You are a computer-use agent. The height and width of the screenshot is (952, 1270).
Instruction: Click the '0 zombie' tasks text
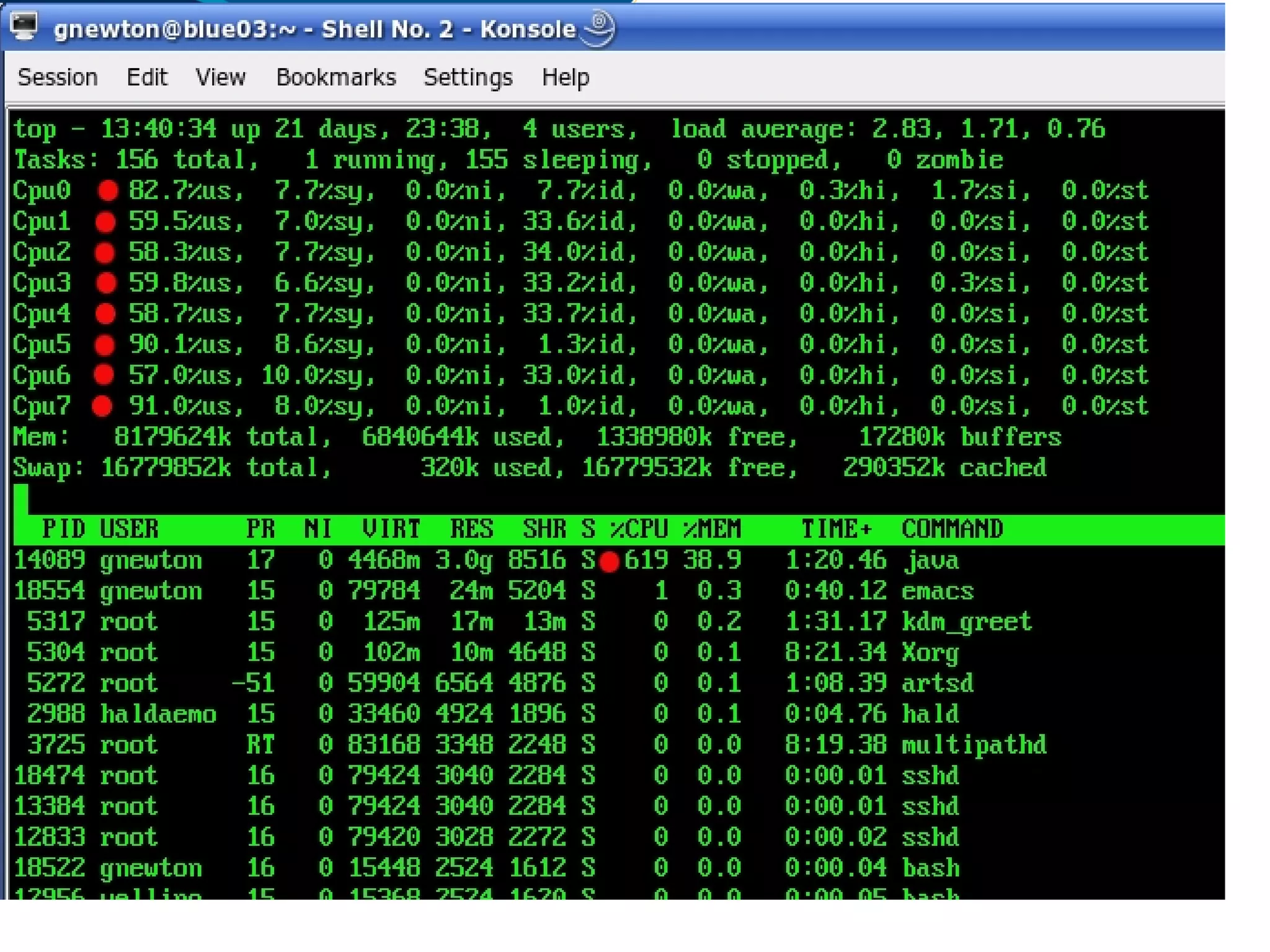point(945,160)
